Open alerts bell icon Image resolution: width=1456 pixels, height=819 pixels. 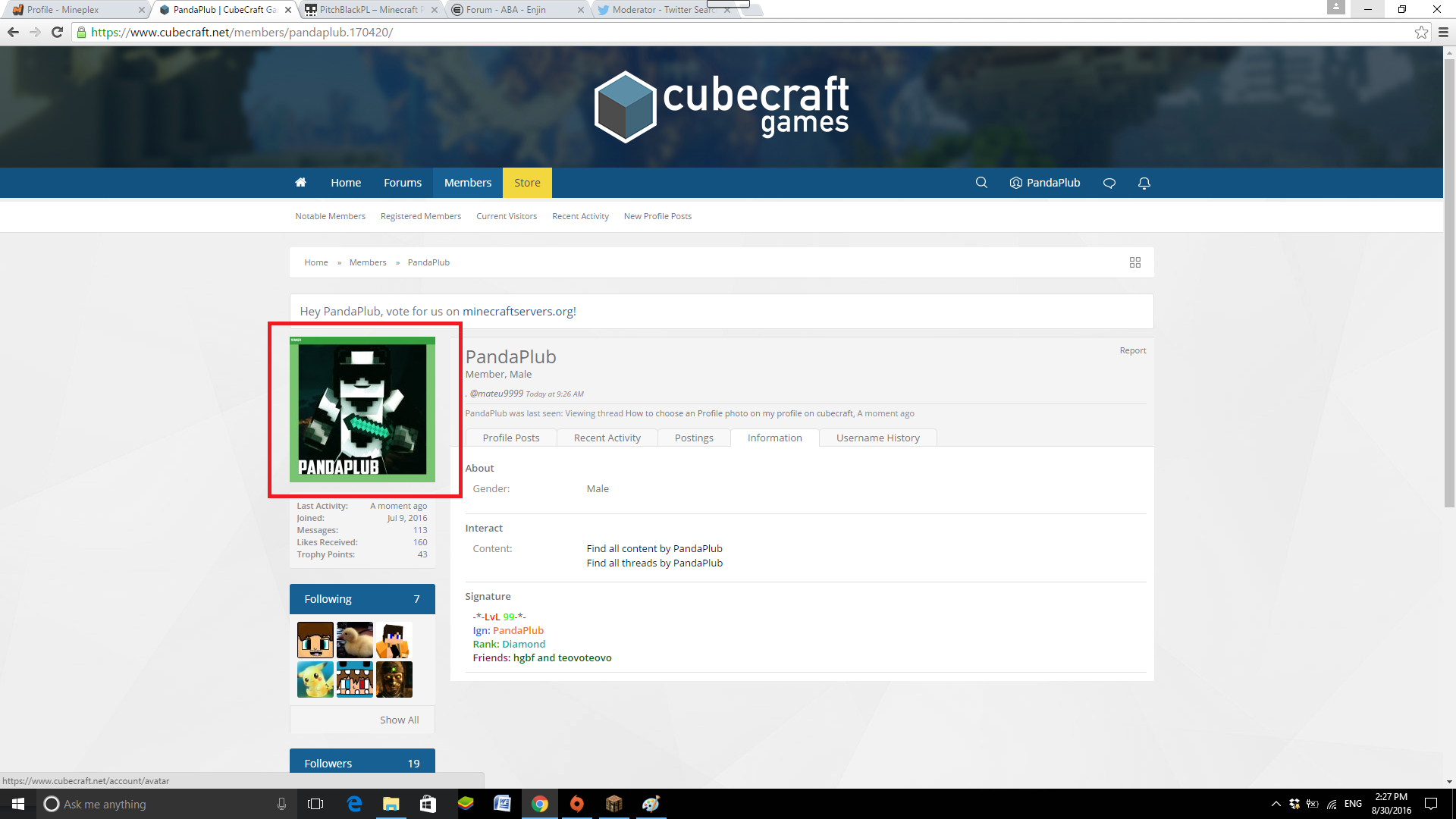(1144, 183)
